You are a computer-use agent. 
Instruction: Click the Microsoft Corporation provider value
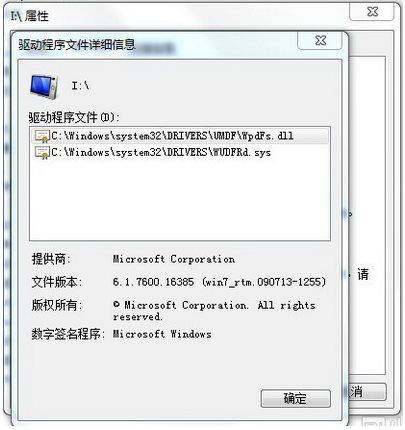174,259
